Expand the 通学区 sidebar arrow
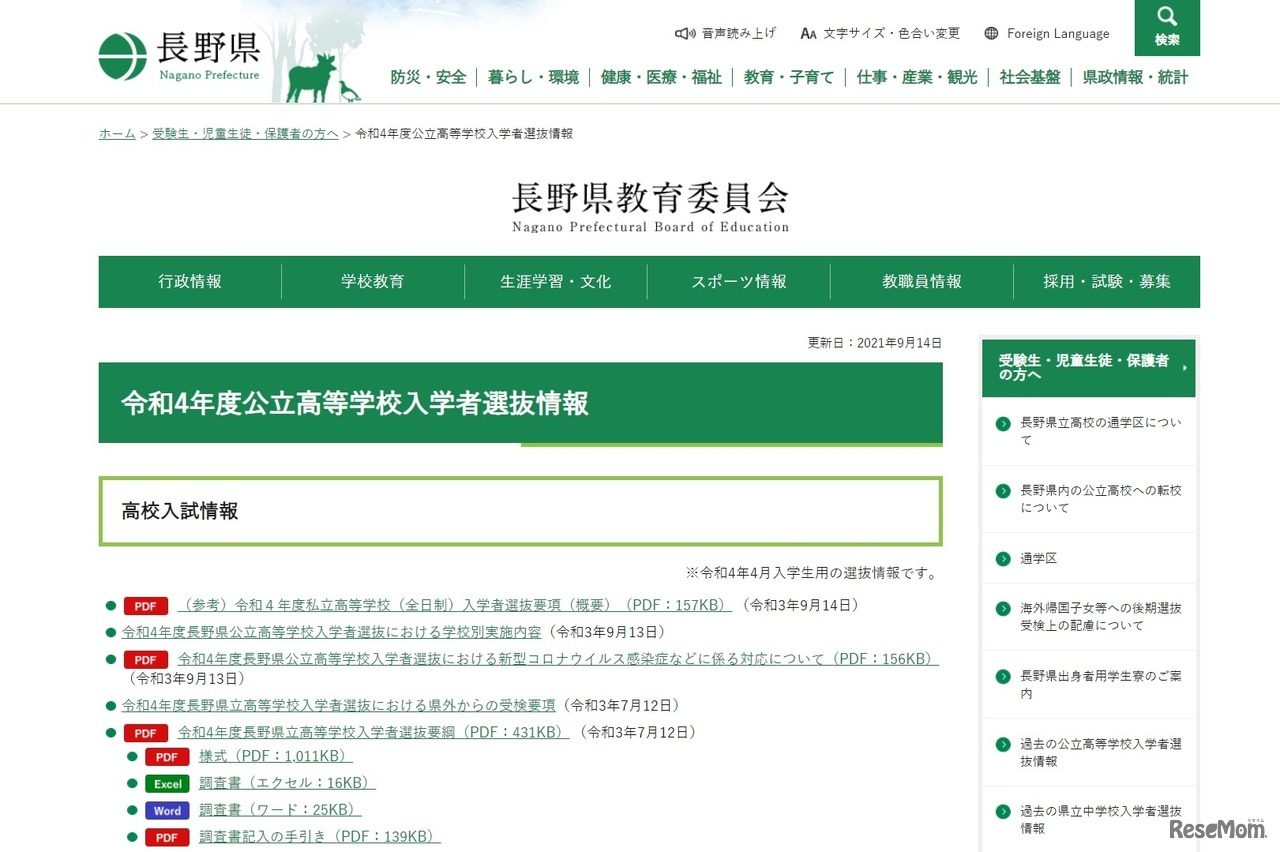1280x852 pixels. [x=1001, y=558]
